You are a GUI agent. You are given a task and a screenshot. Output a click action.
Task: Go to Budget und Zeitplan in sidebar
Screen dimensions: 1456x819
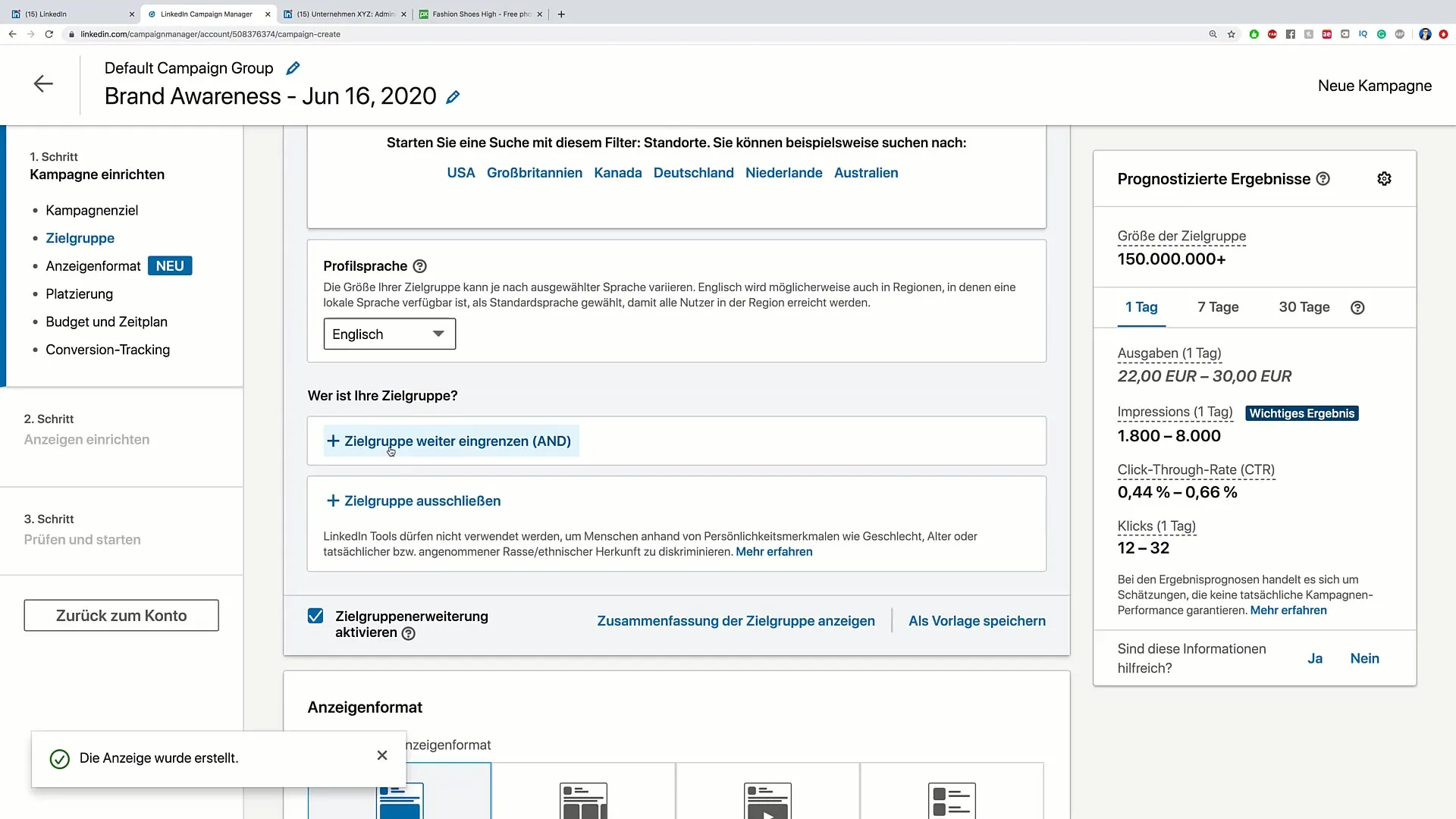[106, 322]
